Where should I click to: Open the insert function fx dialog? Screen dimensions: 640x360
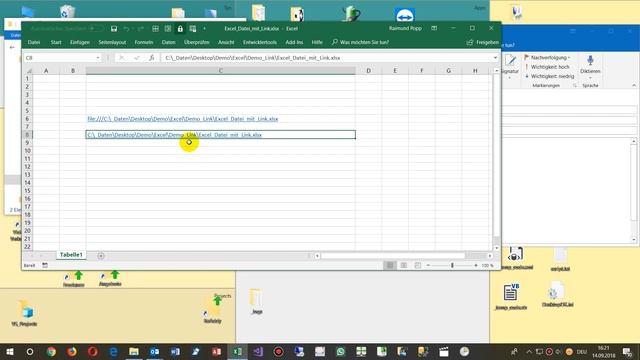point(151,58)
